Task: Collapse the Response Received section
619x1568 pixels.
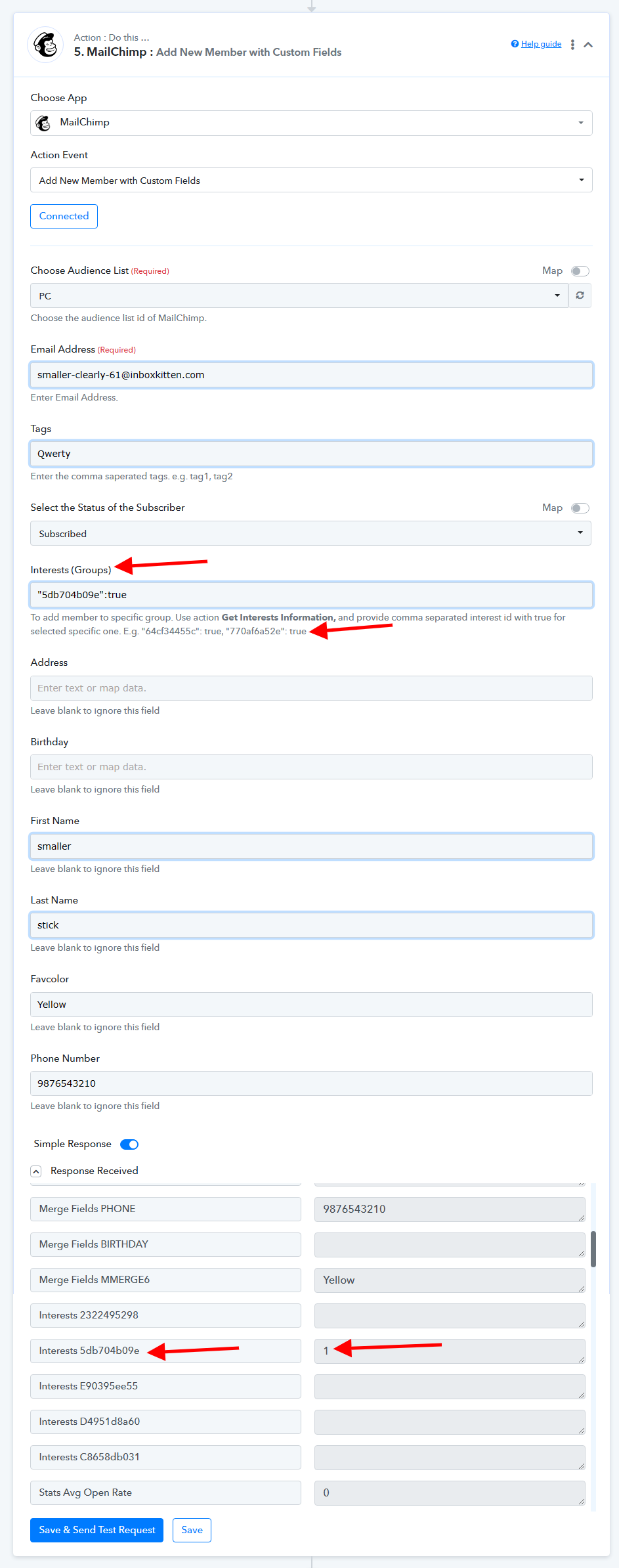Action: point(36,1171)
